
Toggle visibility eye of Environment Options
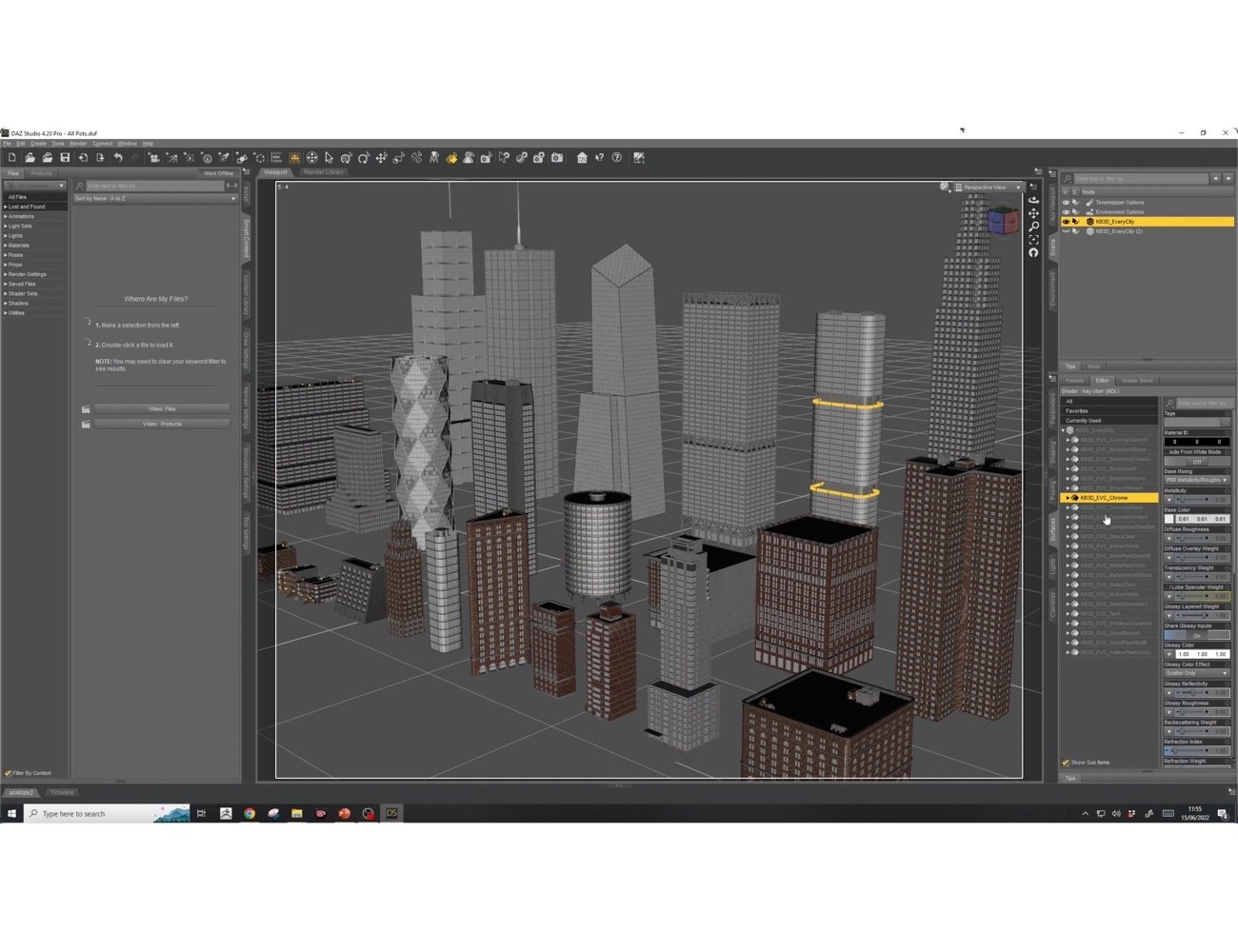click(1066, 211)
